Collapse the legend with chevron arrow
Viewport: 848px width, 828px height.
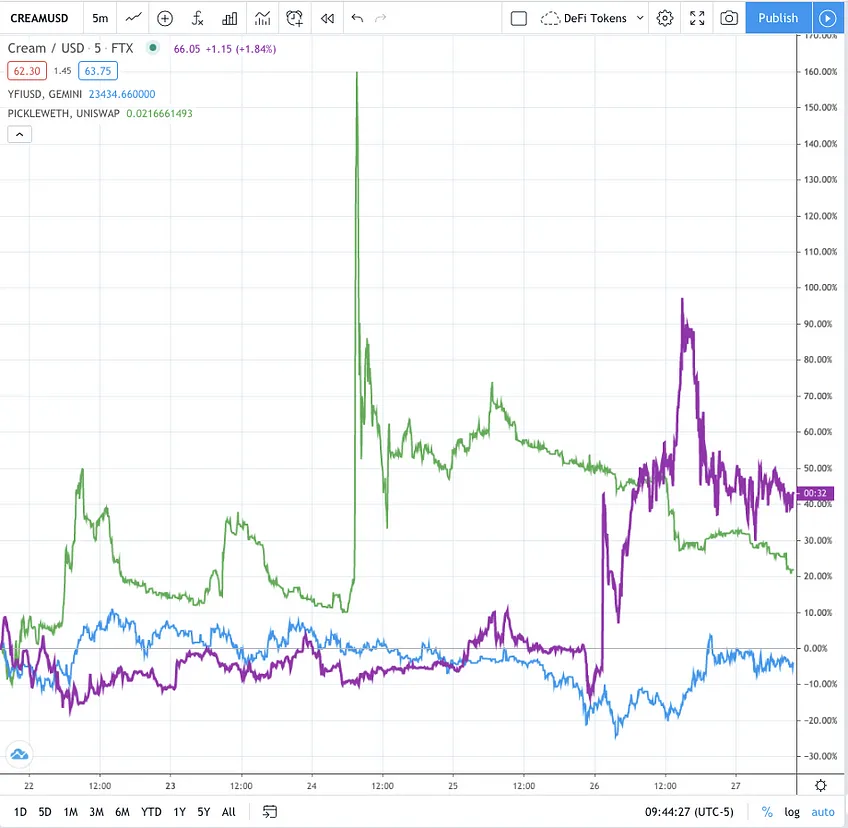19,134
